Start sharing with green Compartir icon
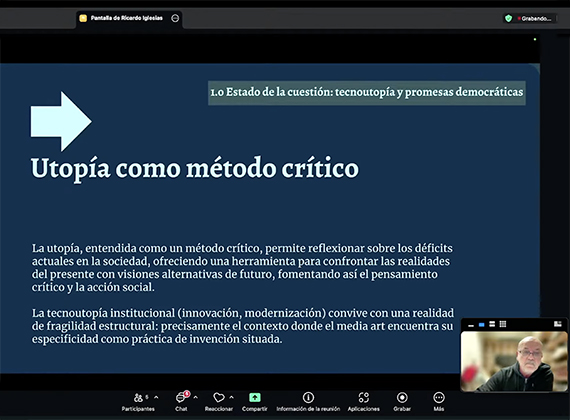Image resolution: width=570 pixels, height=420 pixels. pos(254,397)
